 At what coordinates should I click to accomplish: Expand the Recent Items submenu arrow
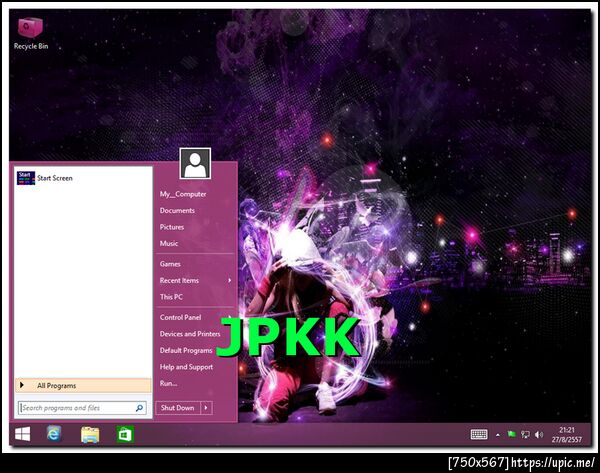pyautogui.click(x=230, y=281)
